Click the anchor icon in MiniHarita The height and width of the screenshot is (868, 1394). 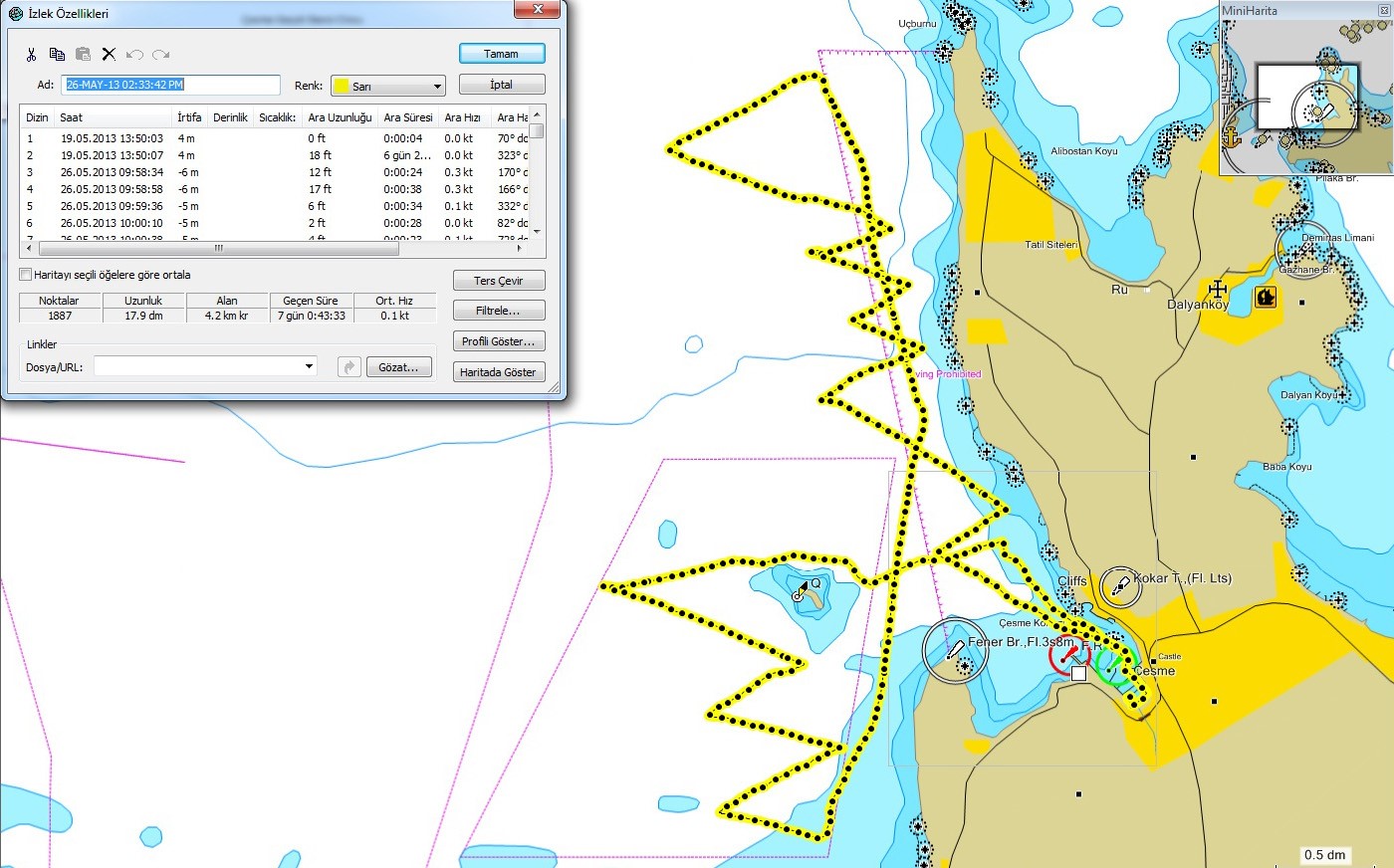pos(1233,136)
